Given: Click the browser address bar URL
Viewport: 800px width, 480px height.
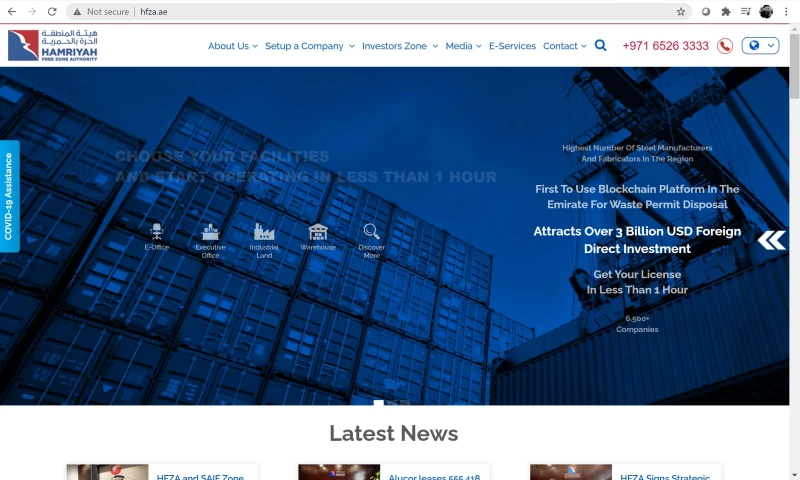Looking at the screenshot, I should pyautogui.click(x=155, y=12).
